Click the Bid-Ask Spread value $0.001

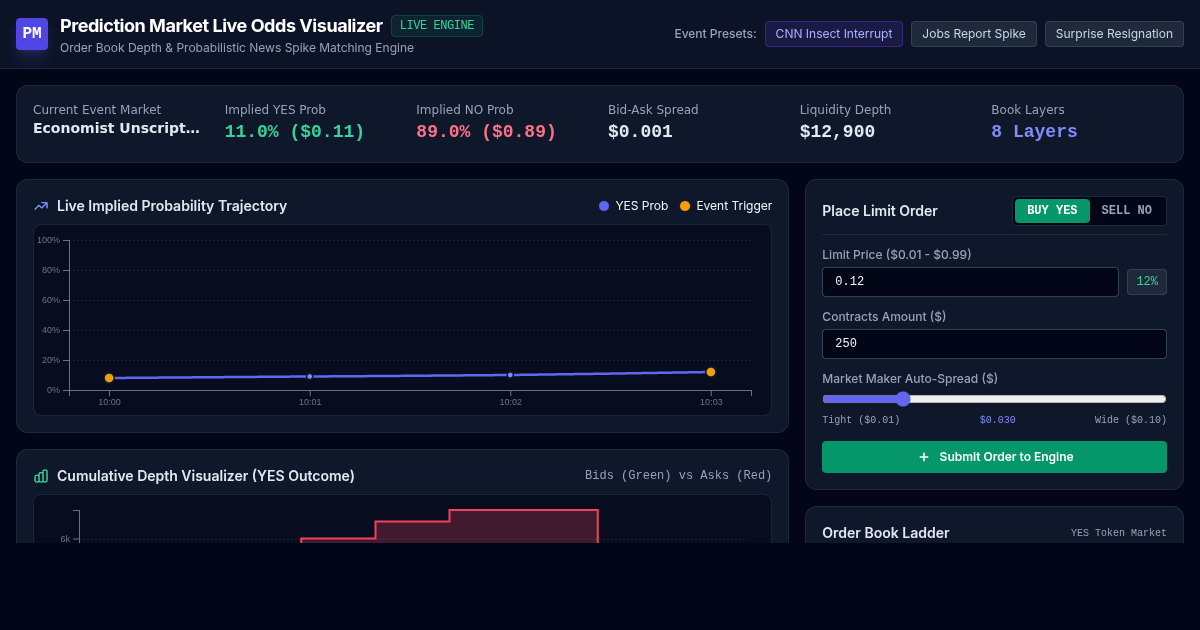pos(640,132)
